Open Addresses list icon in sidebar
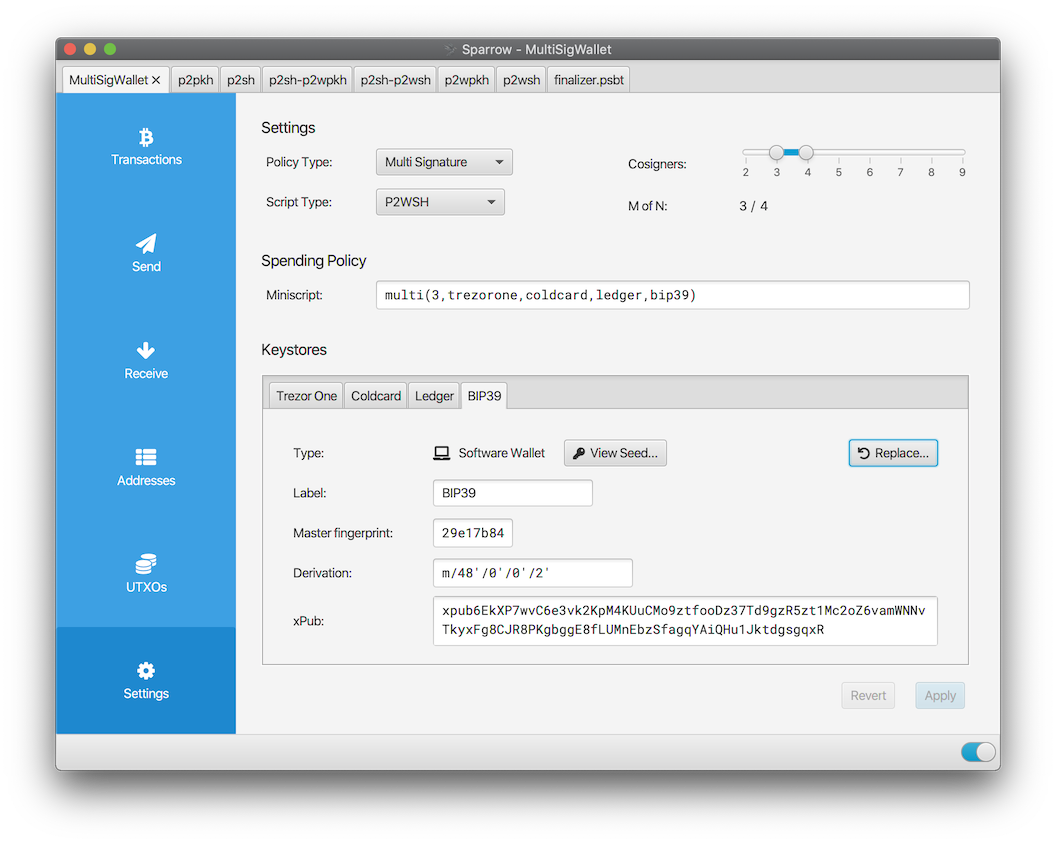Image resolution: width=1056 pixels, height=844 pixels. [146, 458]
